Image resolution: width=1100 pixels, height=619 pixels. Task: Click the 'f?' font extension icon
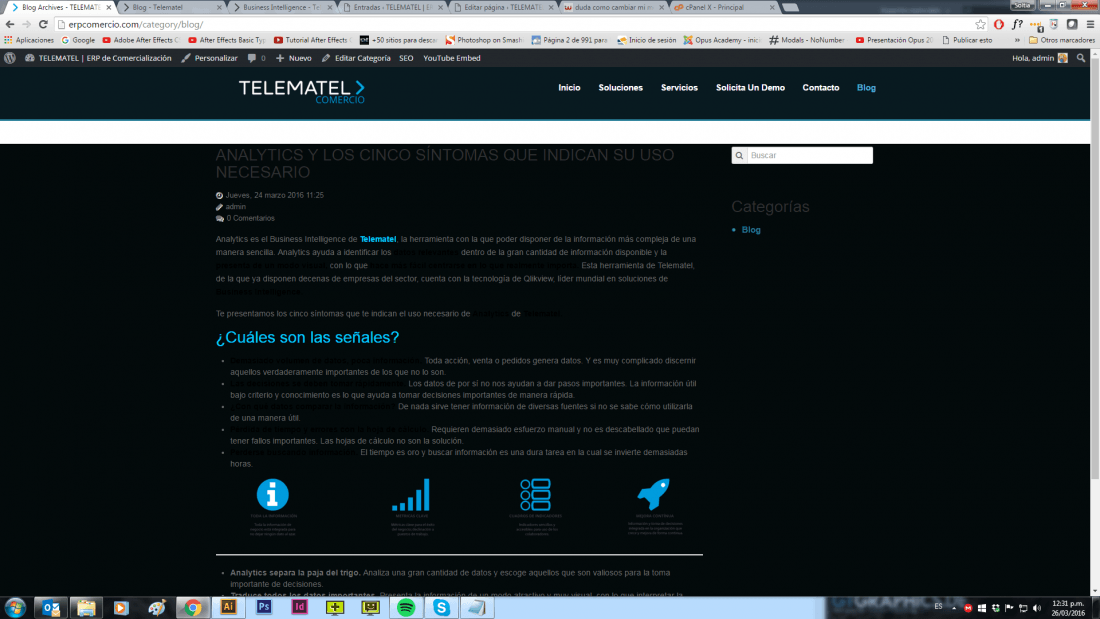pos(1017,24)
